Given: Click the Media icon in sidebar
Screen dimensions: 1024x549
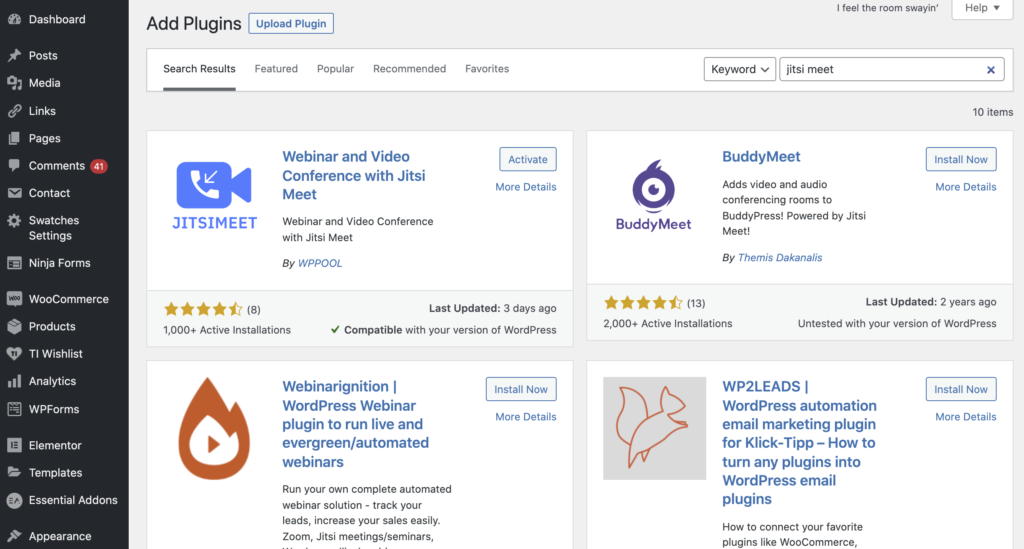Looking at the screenshot, I should pos(14,83).
